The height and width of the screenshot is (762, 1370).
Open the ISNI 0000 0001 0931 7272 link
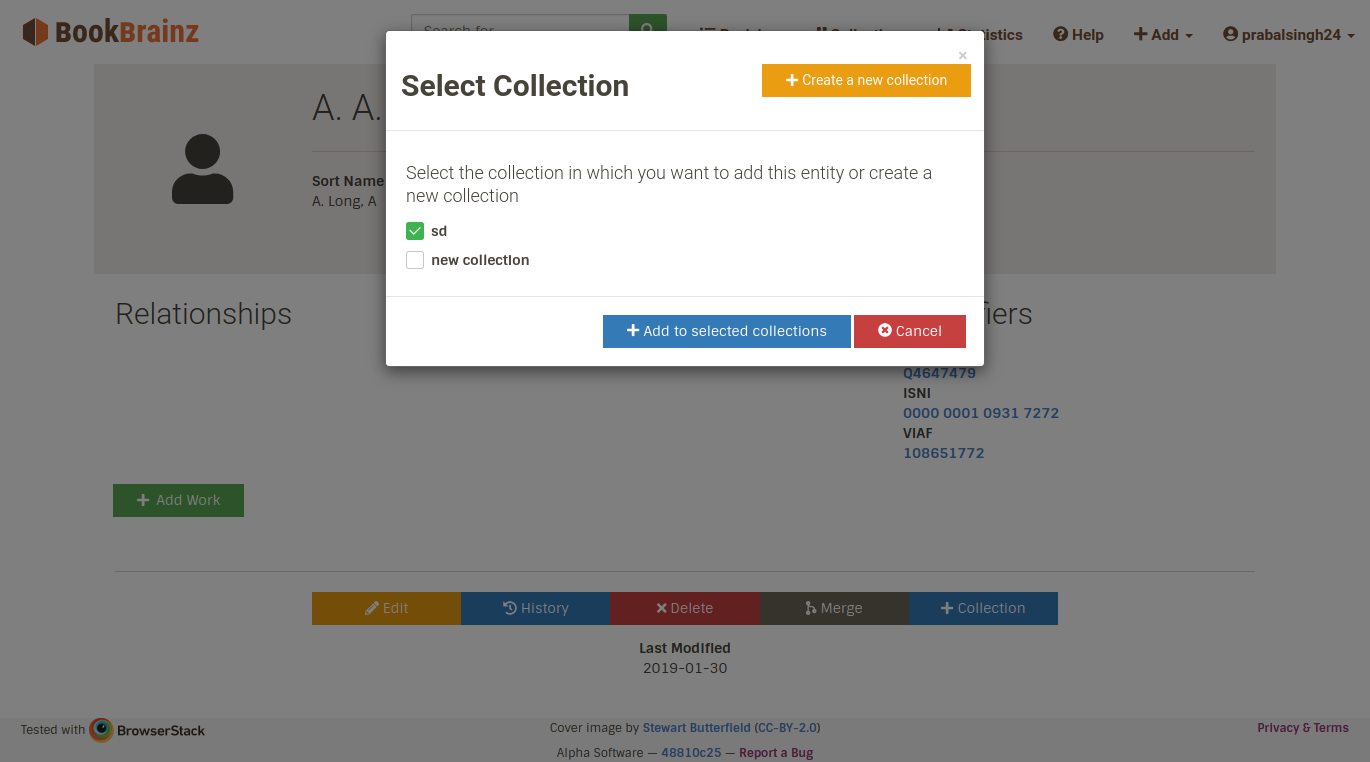[x=980, y=413]
